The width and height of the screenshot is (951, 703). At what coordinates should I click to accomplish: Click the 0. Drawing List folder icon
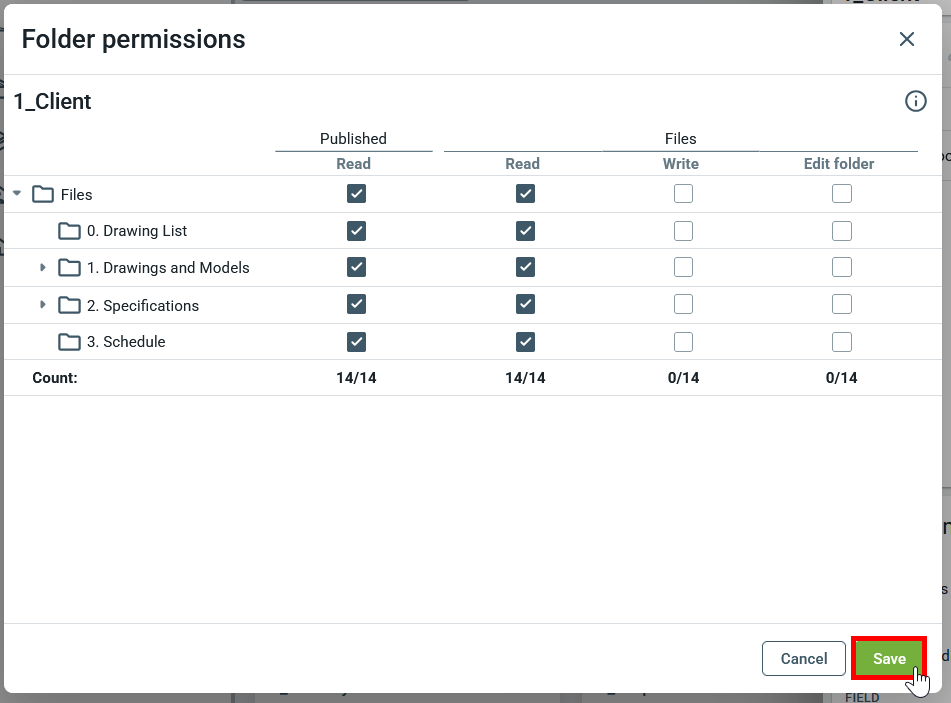(69, 231)
